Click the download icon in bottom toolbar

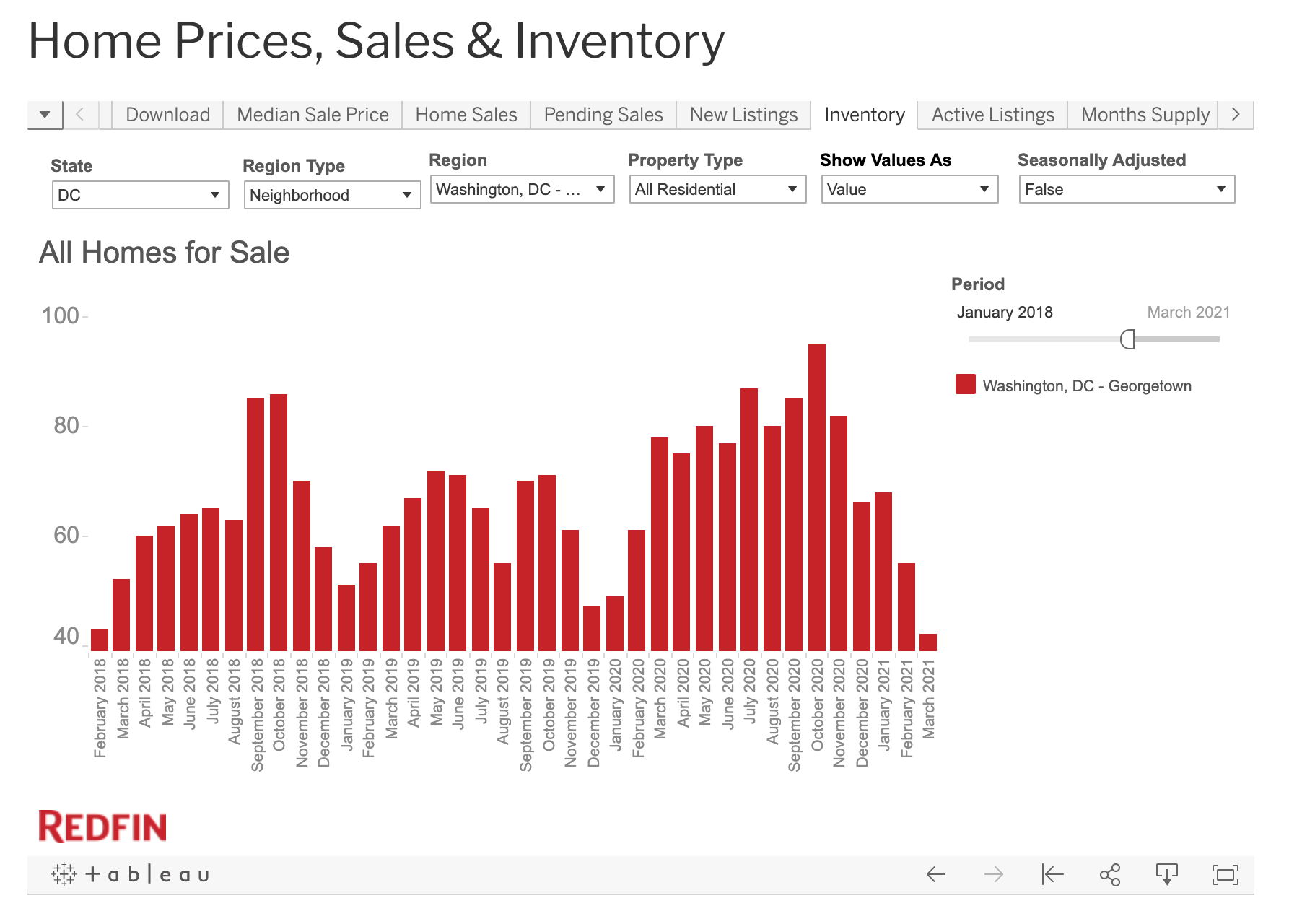(x=1166, y=875)
